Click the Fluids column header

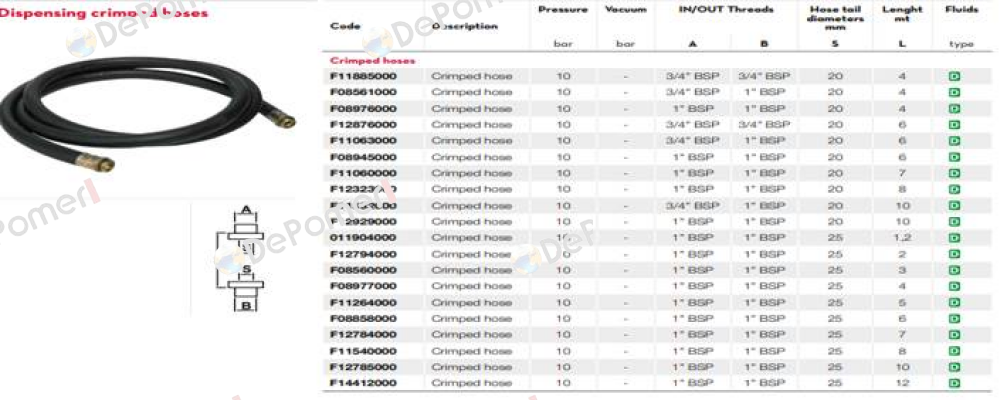pyautogui.click(x=961, y=10)
